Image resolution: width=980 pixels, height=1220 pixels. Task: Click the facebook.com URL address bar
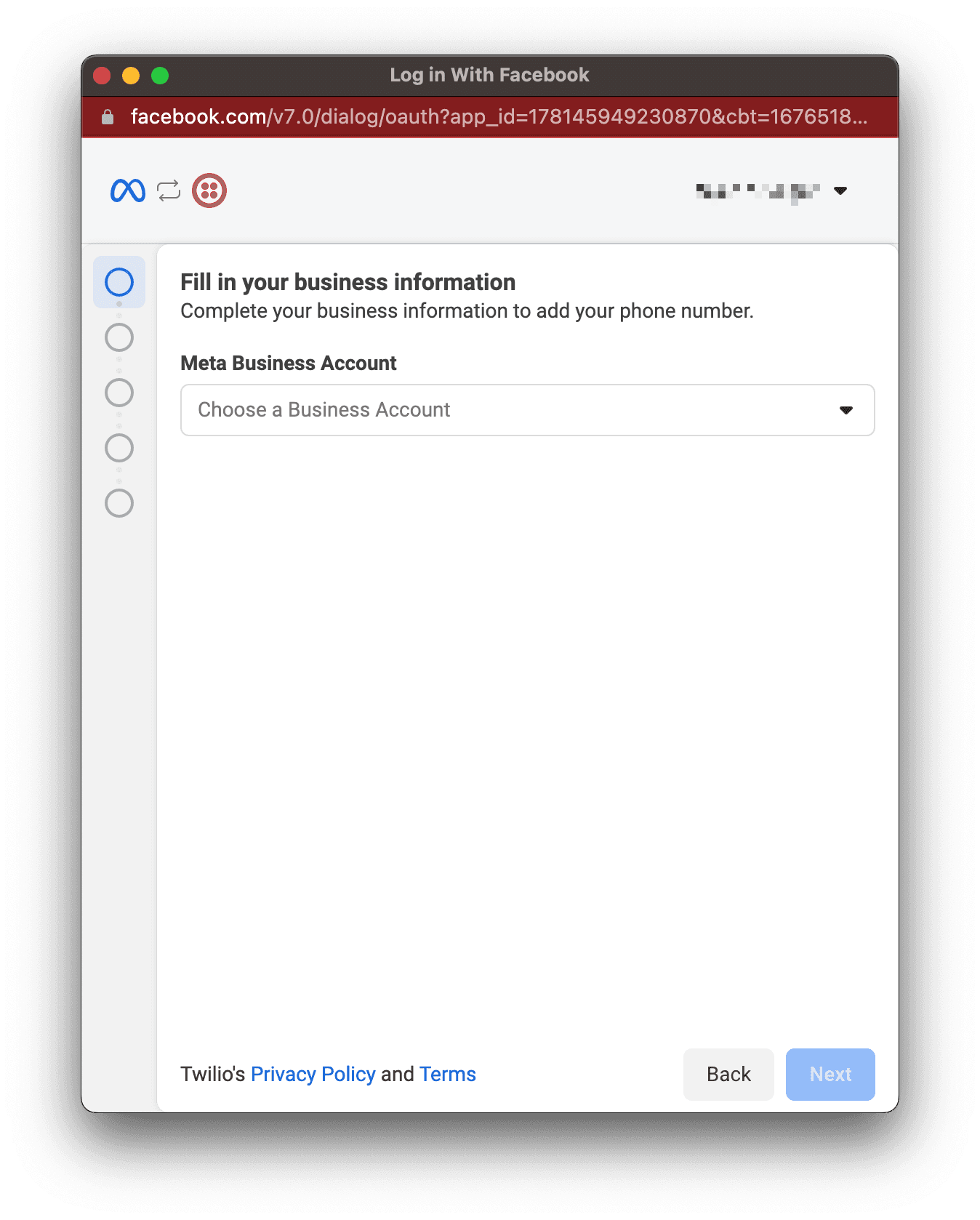[x=499, y=117]
